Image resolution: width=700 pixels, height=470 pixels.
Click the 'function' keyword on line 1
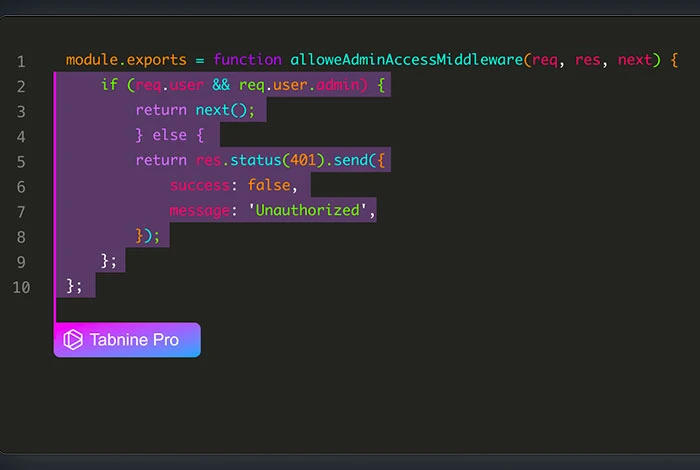tap(247, 59)
